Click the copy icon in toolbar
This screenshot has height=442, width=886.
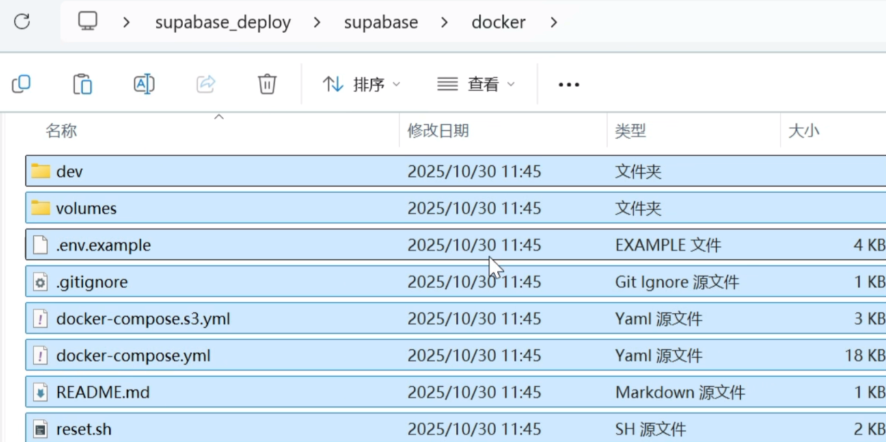click(21, 84)
